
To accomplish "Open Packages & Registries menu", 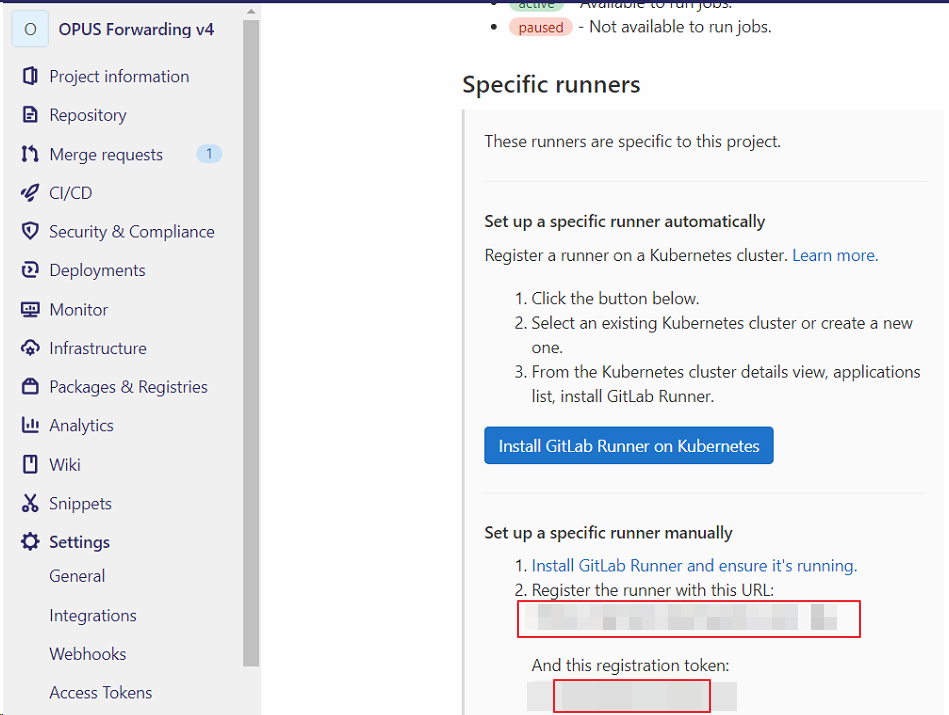I will coord(128,387).
